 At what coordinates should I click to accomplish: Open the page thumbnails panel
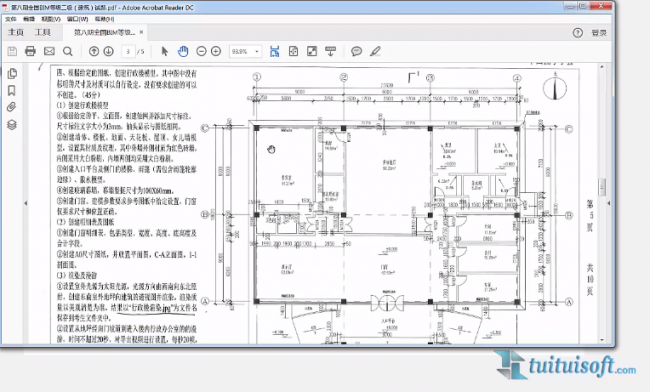(x=12, y=73)
